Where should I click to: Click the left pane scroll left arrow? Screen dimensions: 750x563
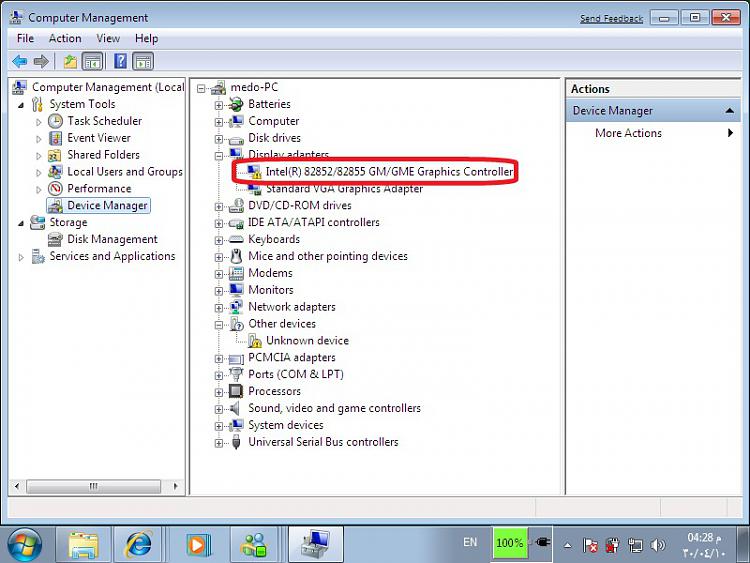coord(17,486)
